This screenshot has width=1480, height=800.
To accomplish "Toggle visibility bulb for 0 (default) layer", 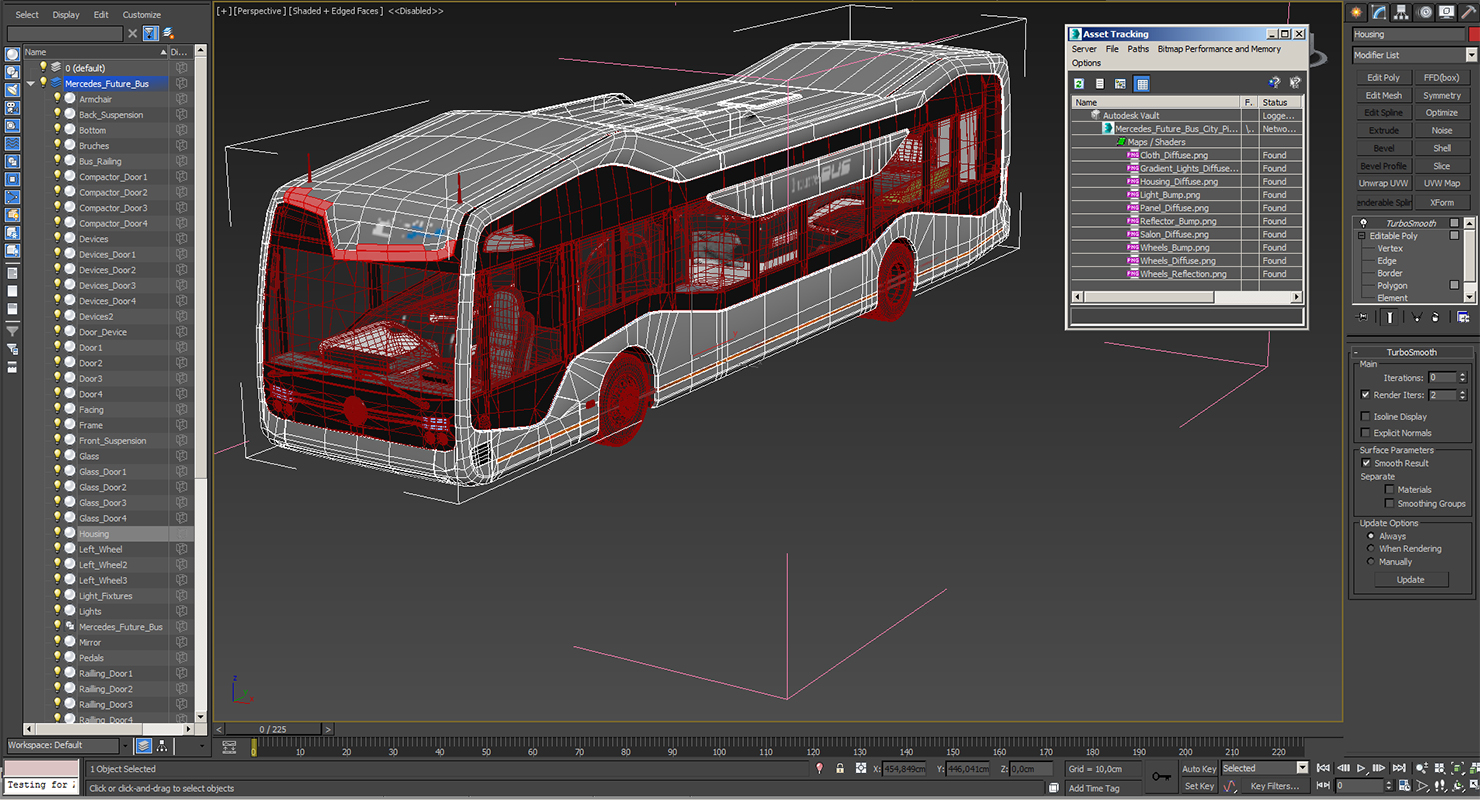I will tap(43, 68).
